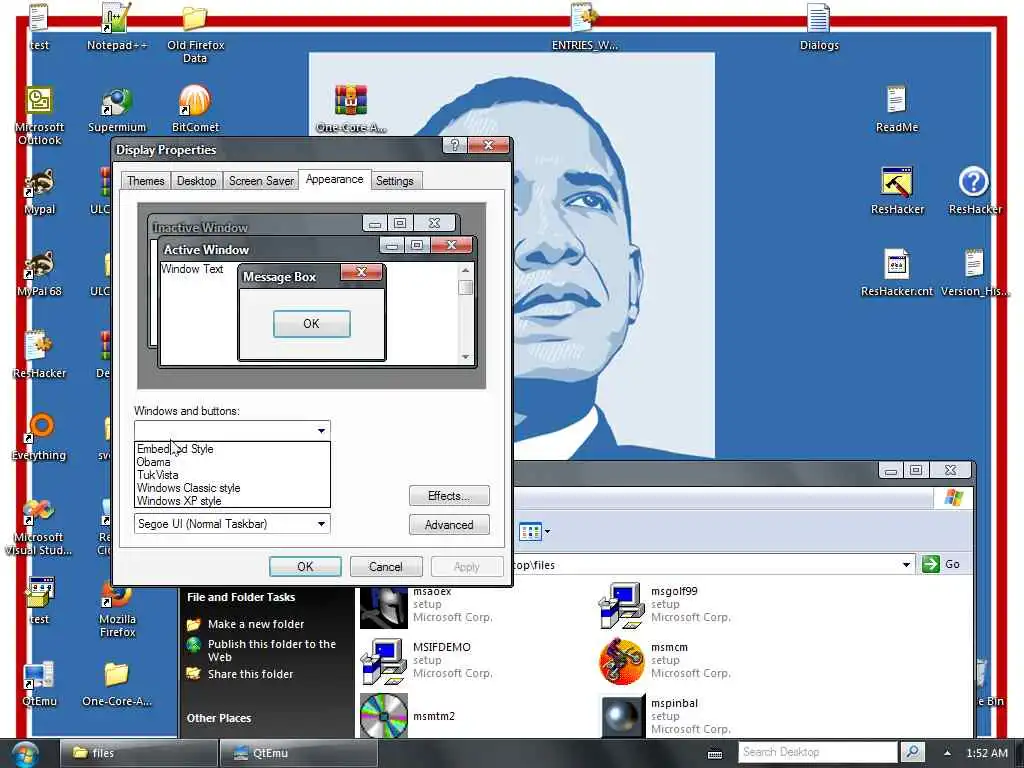This screenshot has height=768, width=1024.
Task: Click the preview window scrollbar down arrow
Action: [465, 357]
